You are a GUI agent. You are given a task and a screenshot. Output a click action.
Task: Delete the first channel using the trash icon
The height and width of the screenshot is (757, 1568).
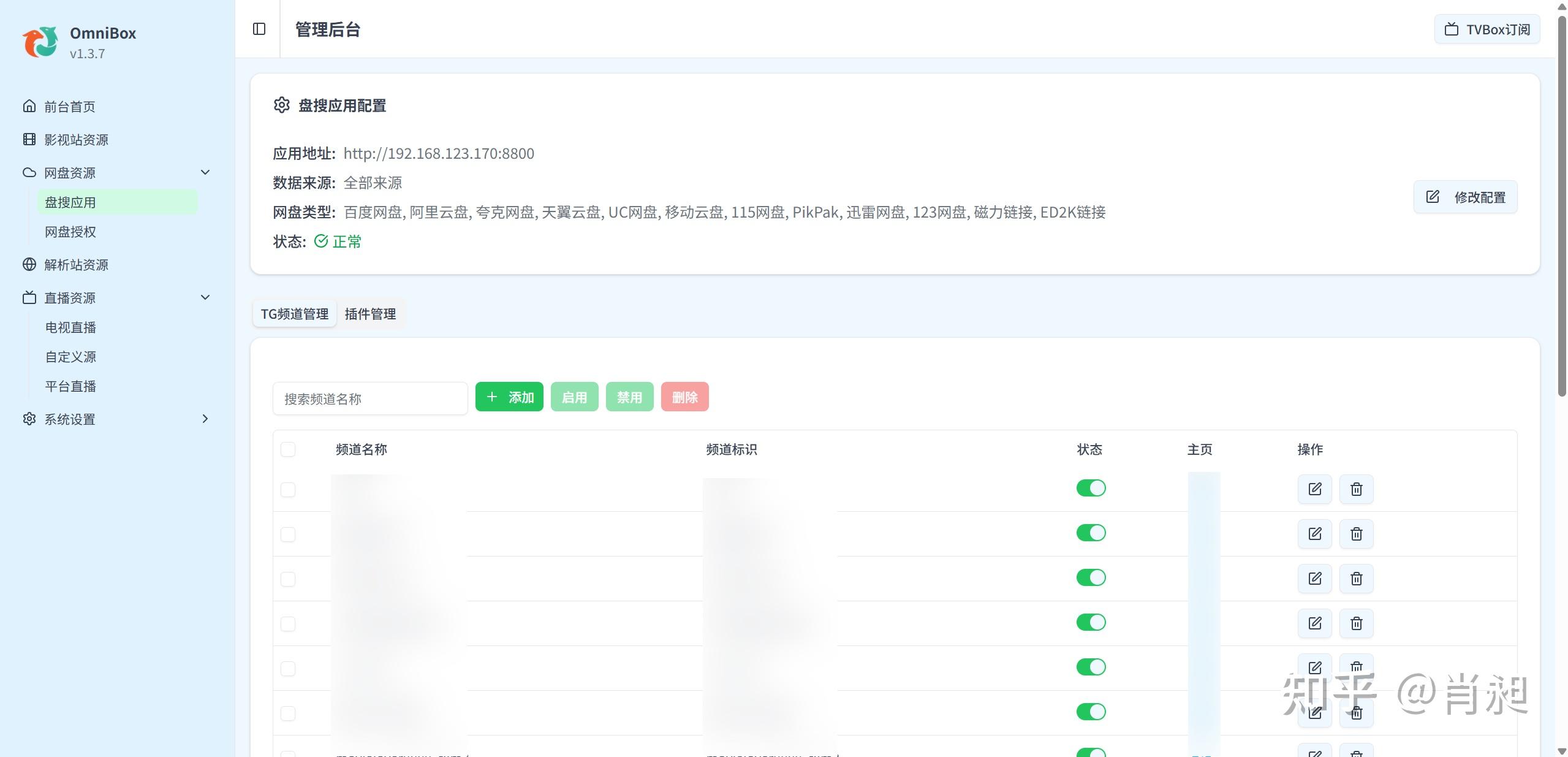(1356, 489)
